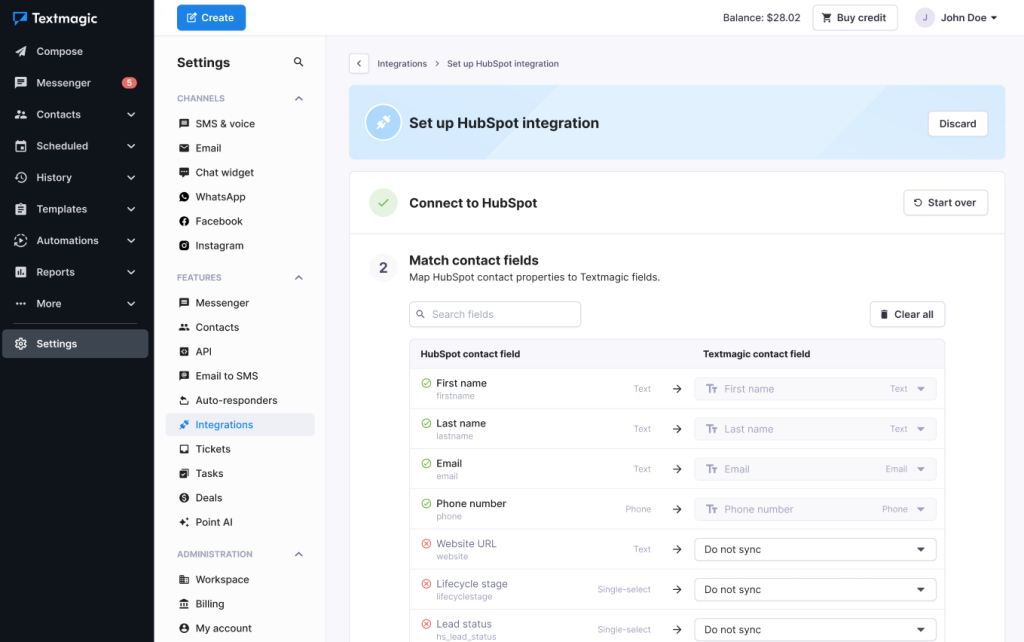Click the Templates clipboard icon

[x=21, y=209]
